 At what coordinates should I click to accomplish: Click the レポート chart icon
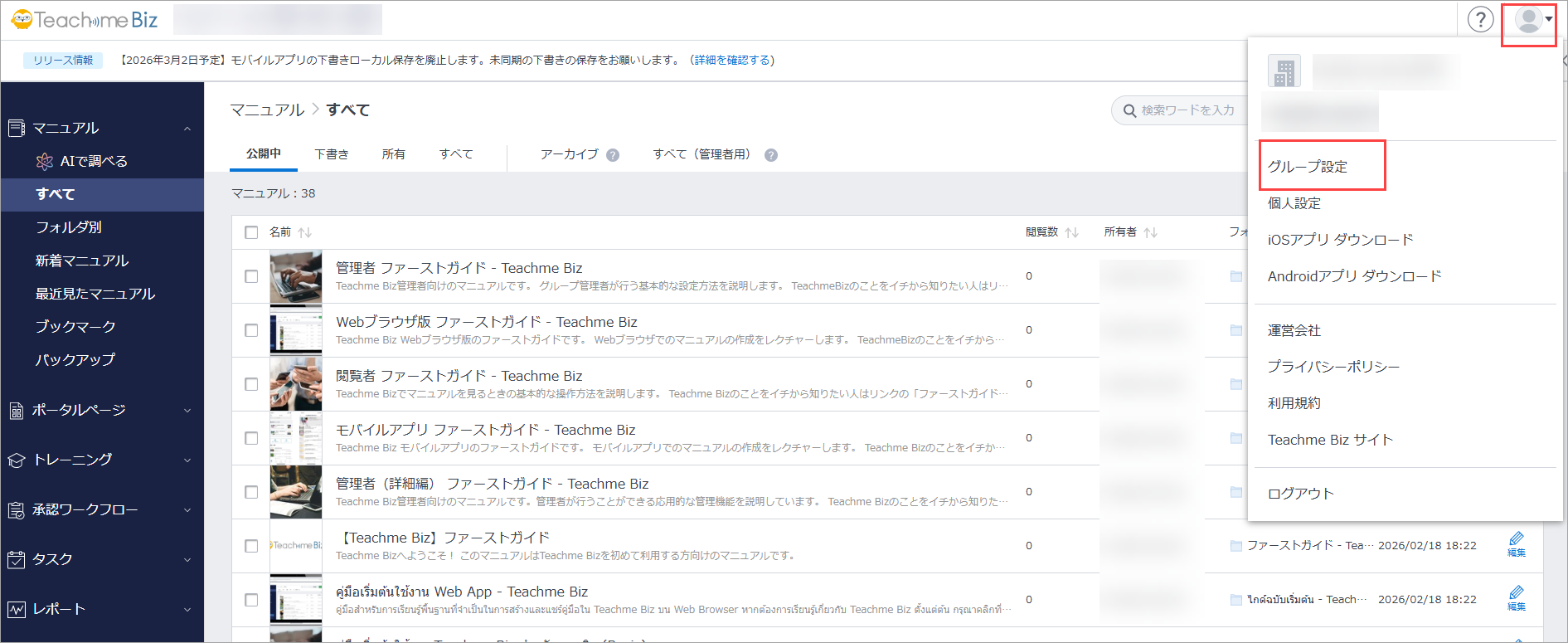coord(17,609)
